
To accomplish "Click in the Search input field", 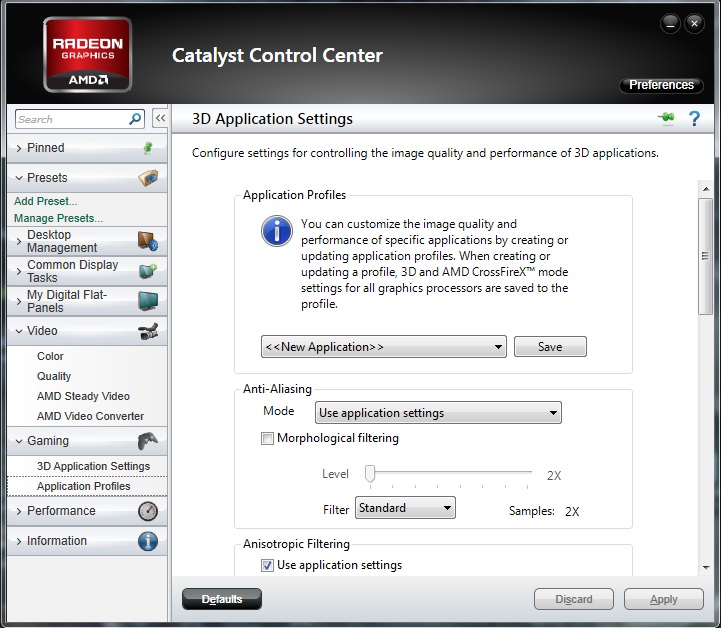I will (x=71, y=119).
